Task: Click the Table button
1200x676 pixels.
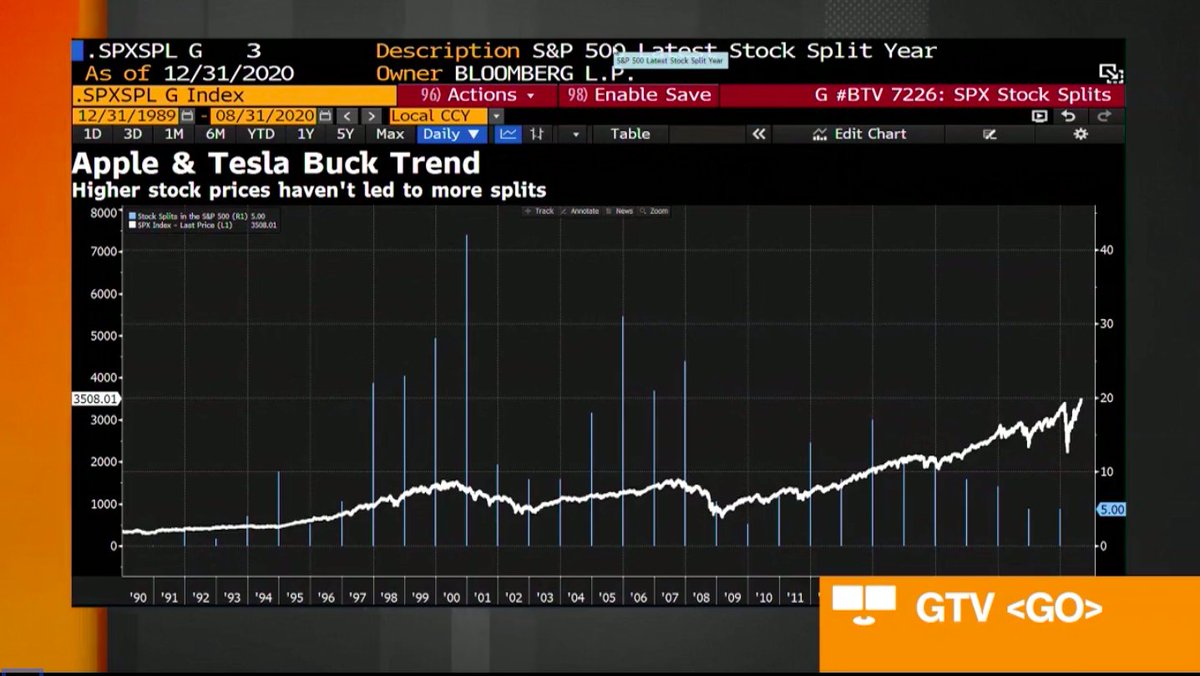Action: click(x=630, y=134)
